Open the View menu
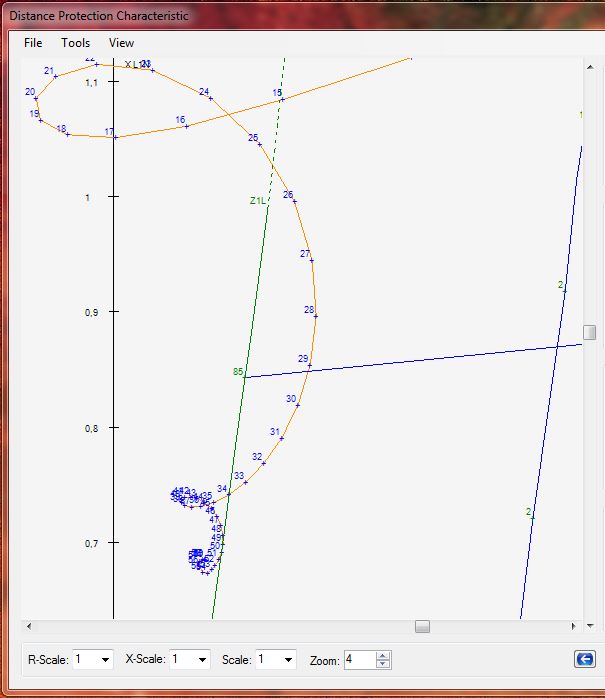The height and width of the screenshot is (698, 605). coord(121,43)
